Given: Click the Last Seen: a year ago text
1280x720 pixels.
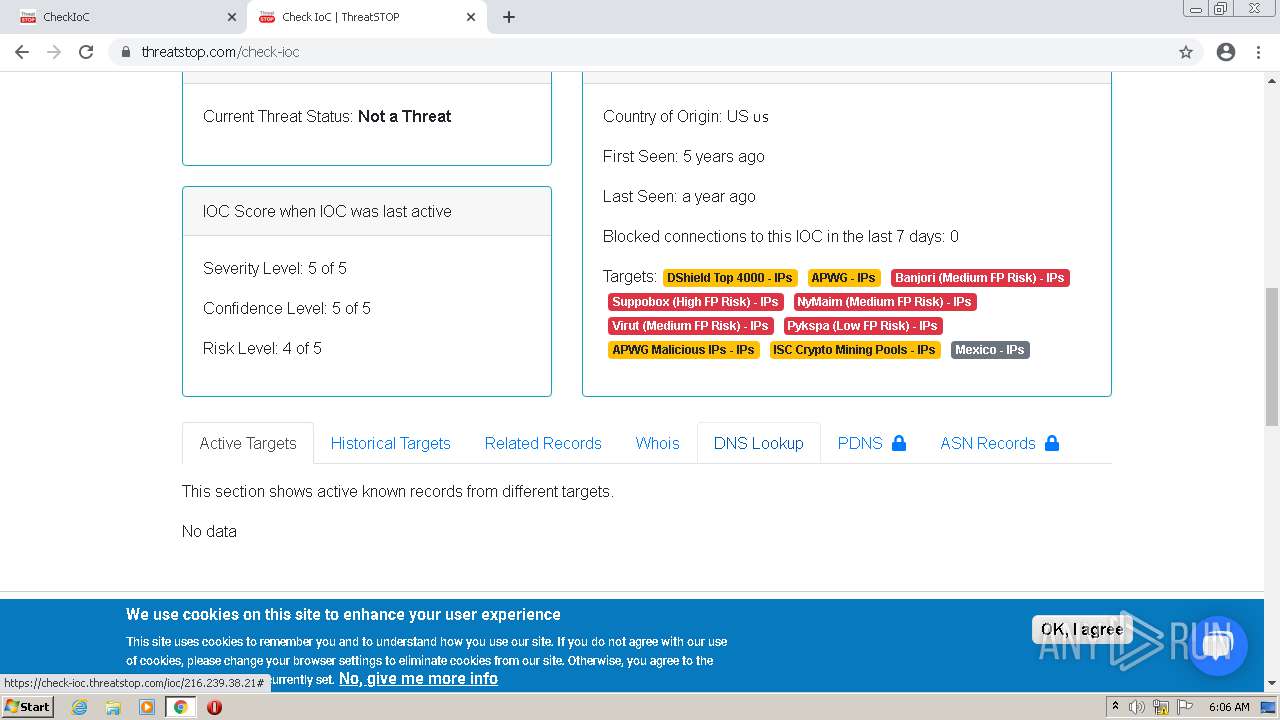Looking at the screenshot, I should [x=679, y=196].
